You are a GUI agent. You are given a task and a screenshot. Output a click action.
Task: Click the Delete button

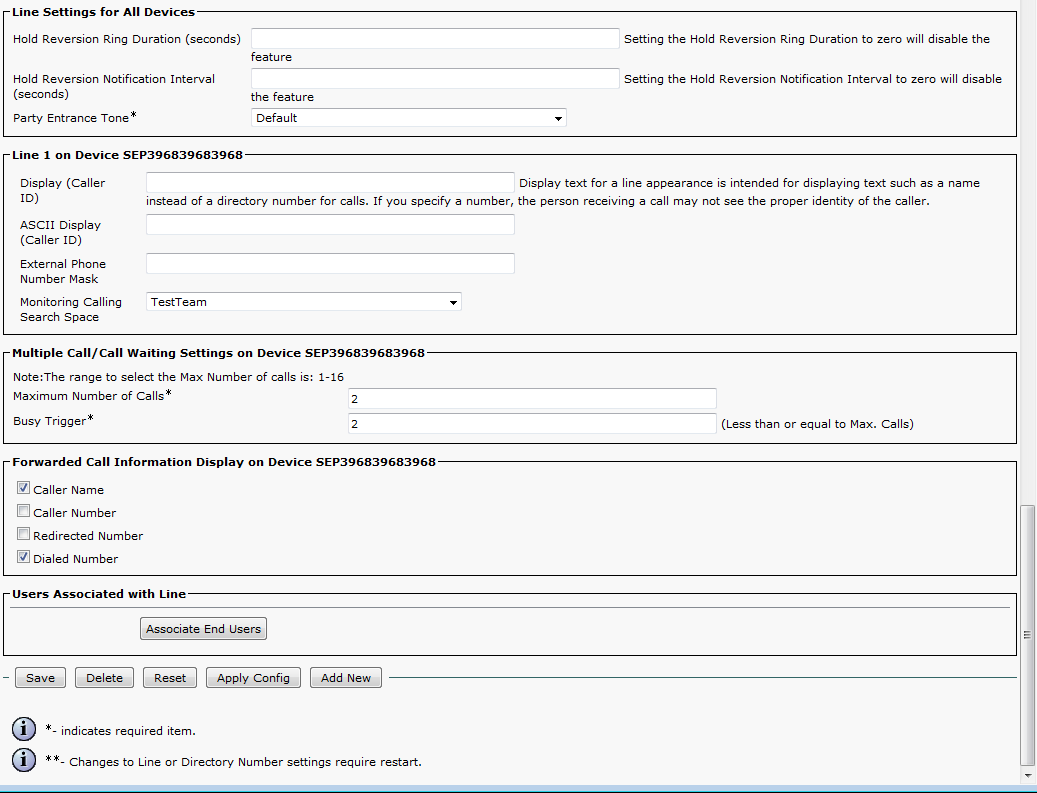[104, 678]
